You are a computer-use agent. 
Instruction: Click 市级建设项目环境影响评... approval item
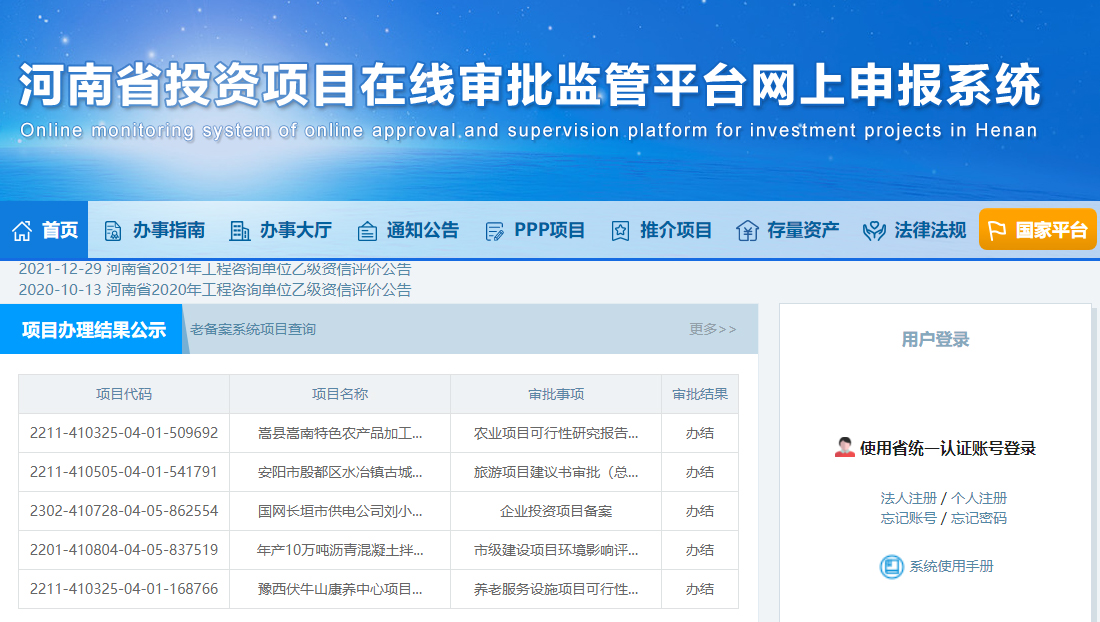[x=556, y=550]
